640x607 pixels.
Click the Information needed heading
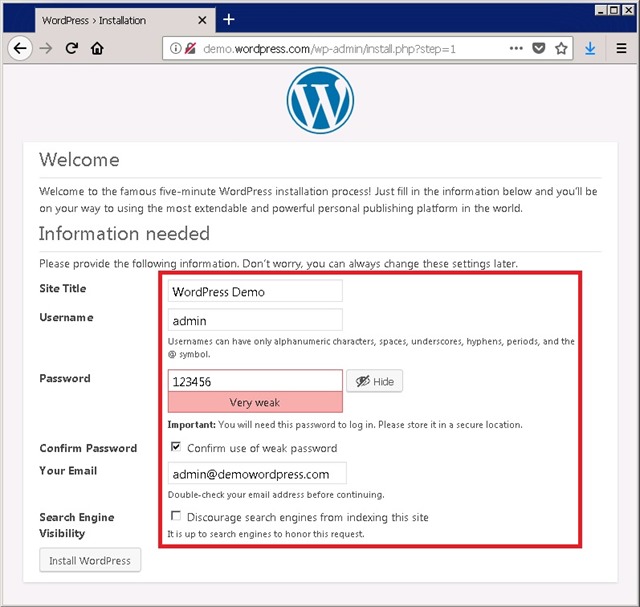coord(124,233)
